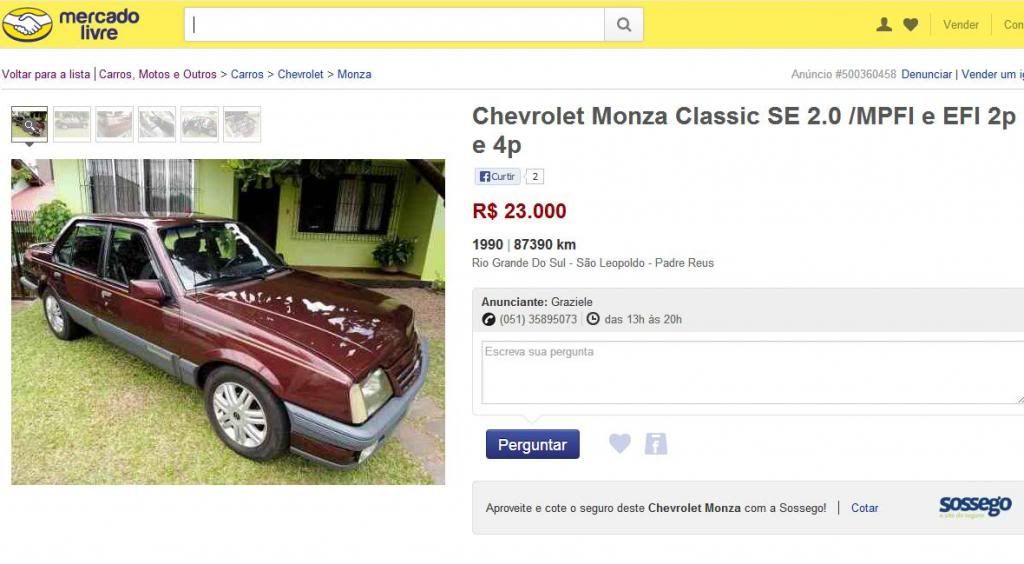Screen dimensions: 1024x564
Task: Open favorites heart icon in header
Action: 910,25
